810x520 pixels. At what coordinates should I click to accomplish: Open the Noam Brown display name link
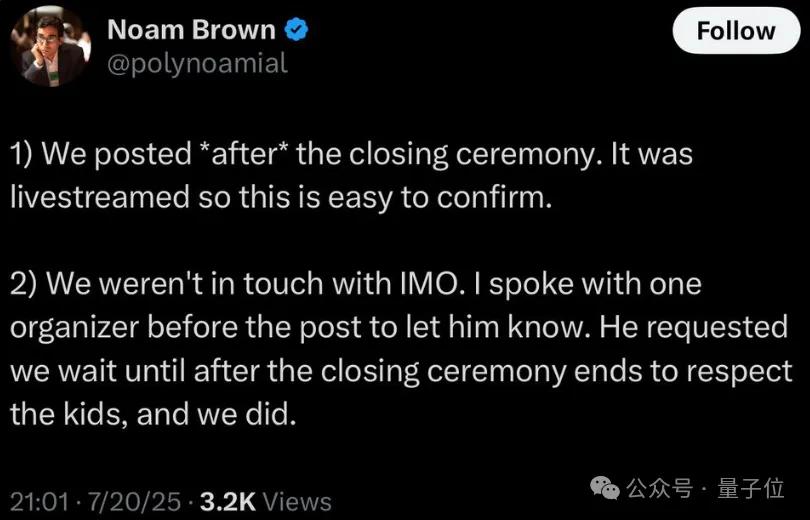coord(190,30)
